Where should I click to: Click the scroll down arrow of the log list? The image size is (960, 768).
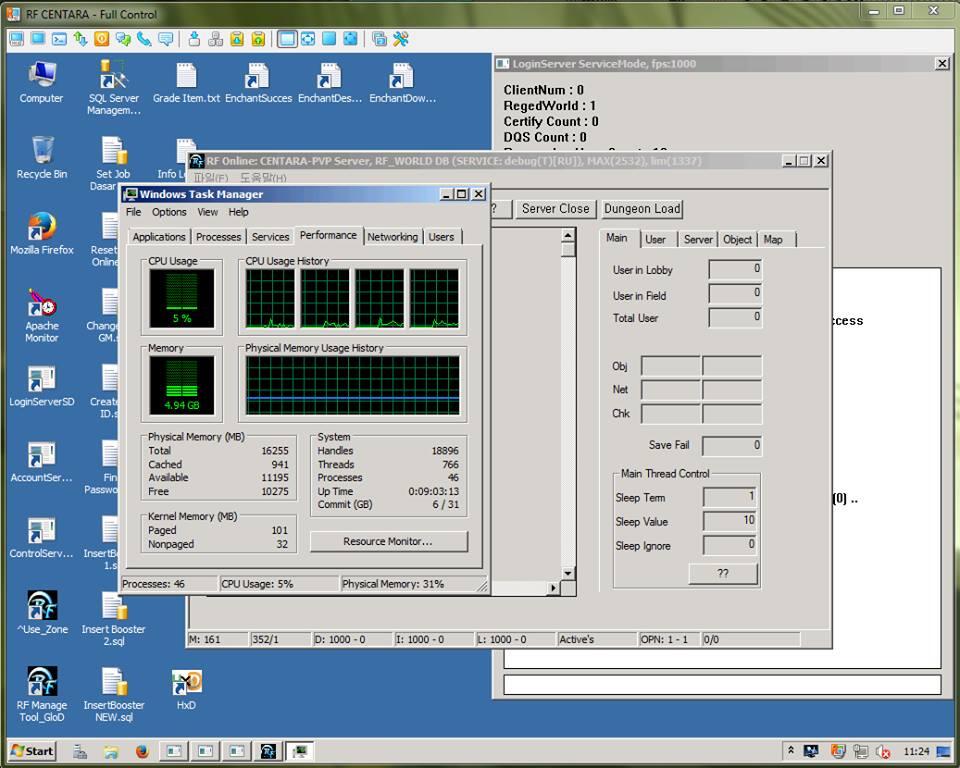[568, 573]
